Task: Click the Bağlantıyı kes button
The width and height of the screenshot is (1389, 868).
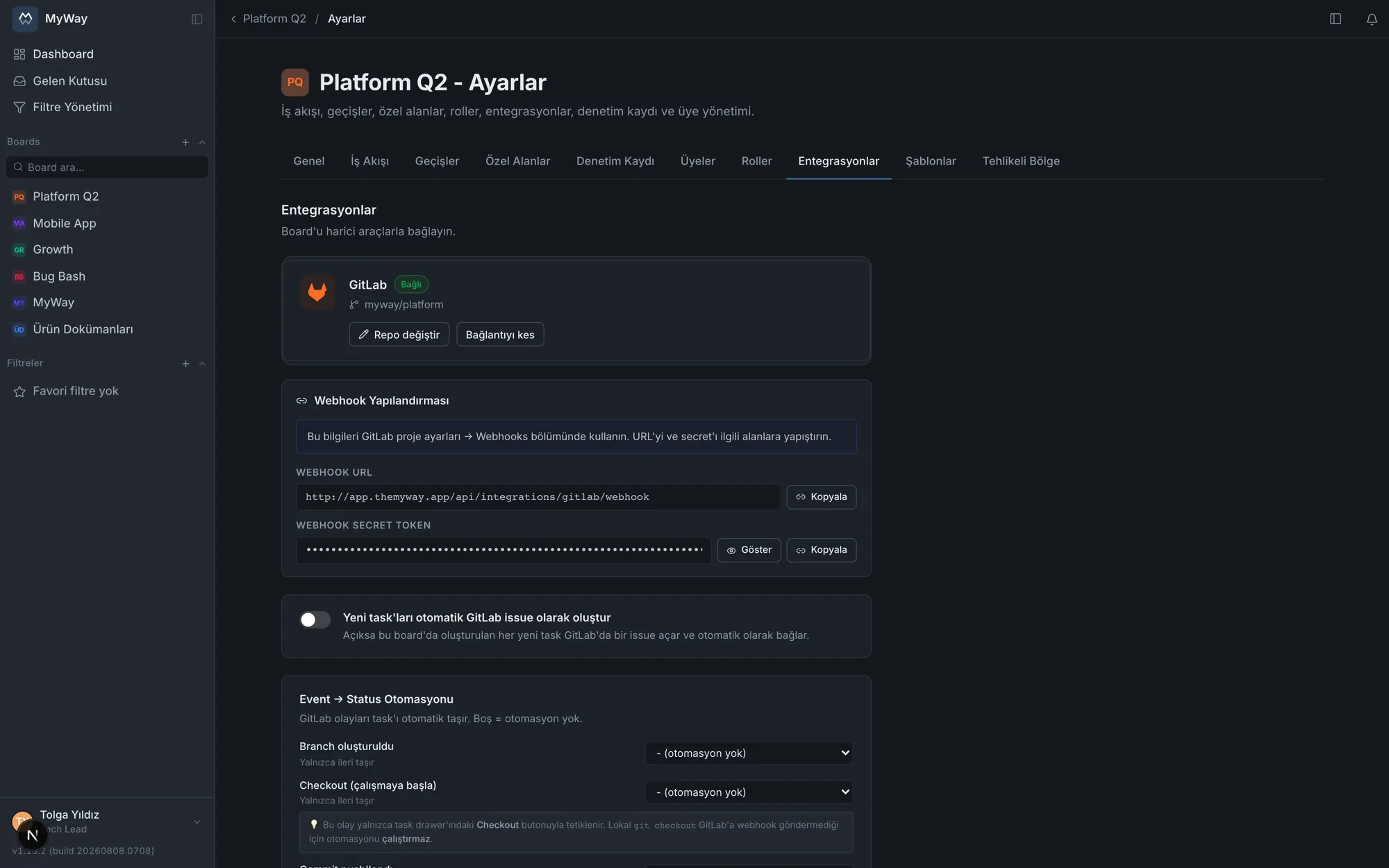Action: [500, 335]
